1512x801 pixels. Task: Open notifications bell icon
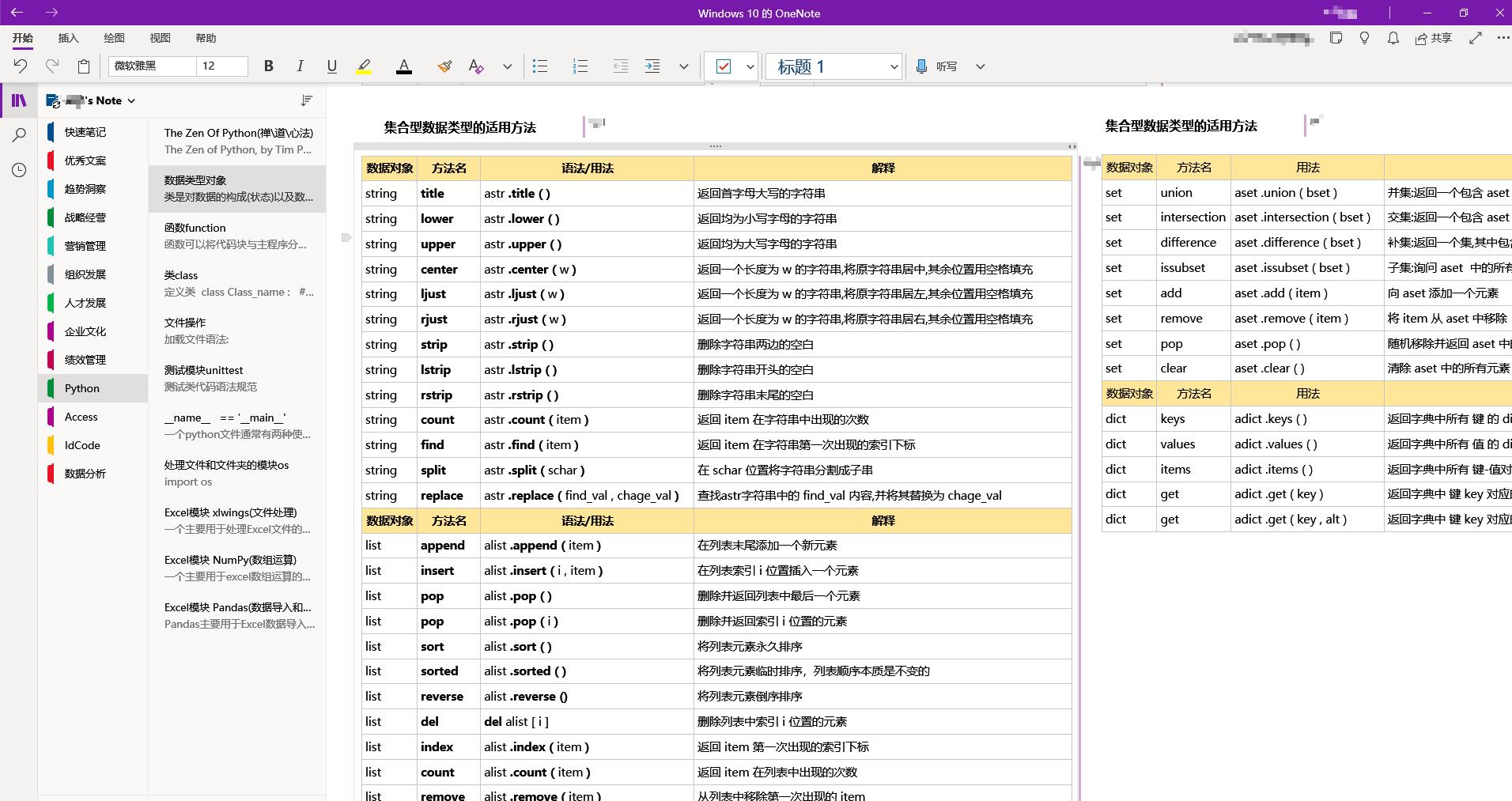(1393, 38)
